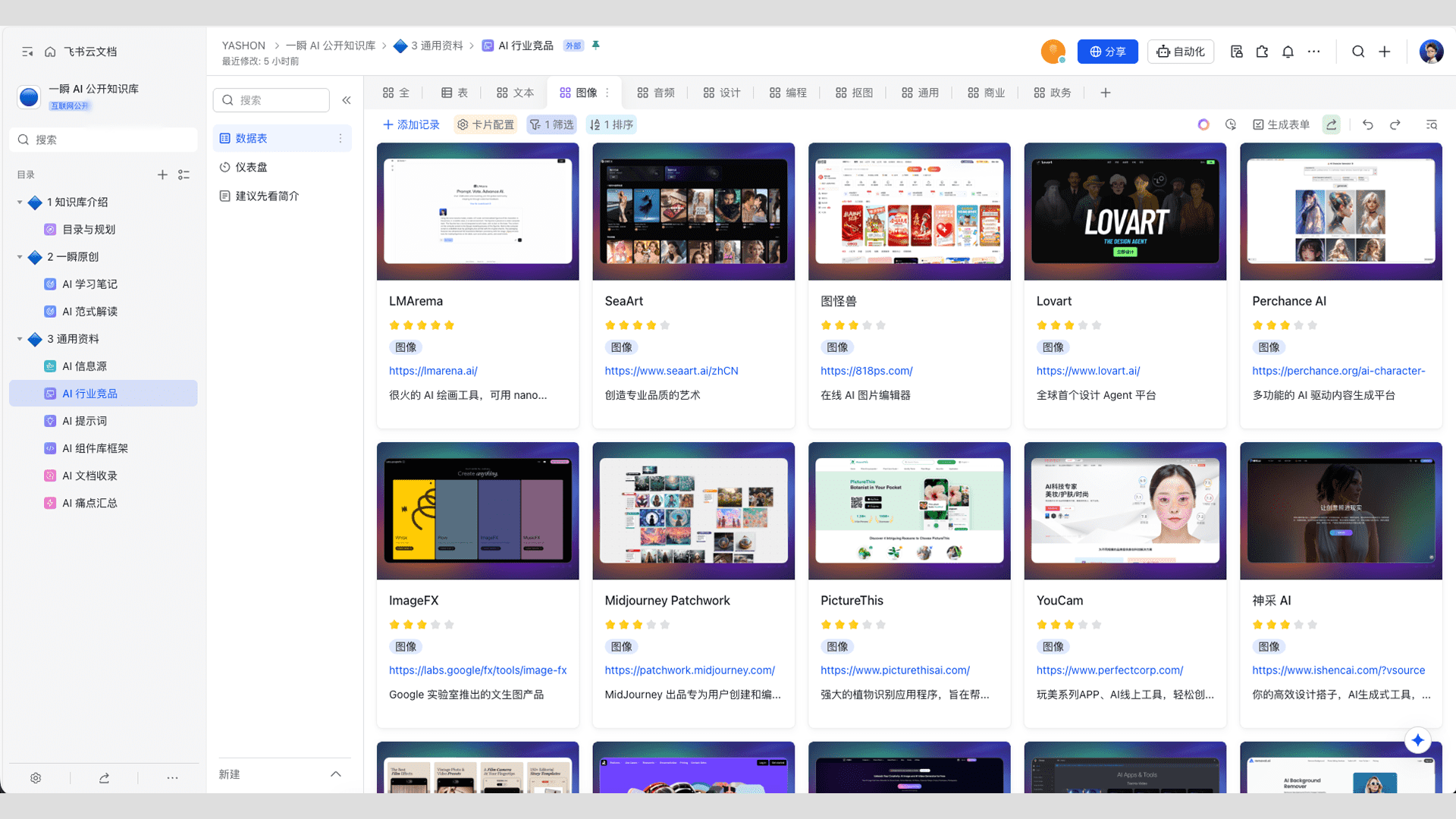
Task: Unpin the document using the pin icon
Action: coord(596,45)
